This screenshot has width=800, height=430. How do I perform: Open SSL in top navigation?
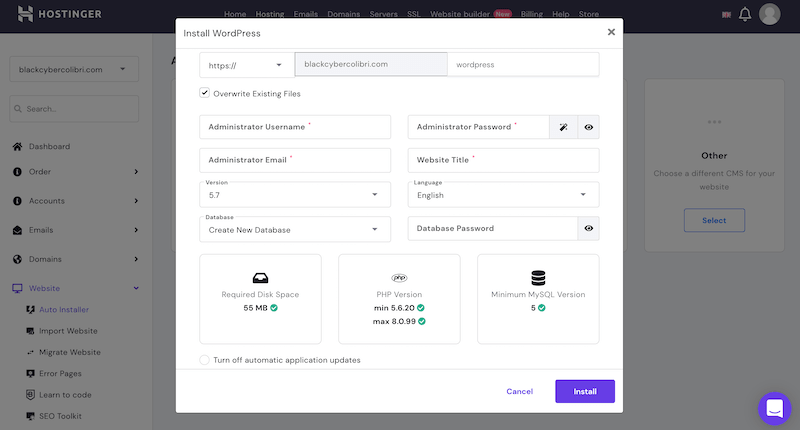[x=414, y=14]
